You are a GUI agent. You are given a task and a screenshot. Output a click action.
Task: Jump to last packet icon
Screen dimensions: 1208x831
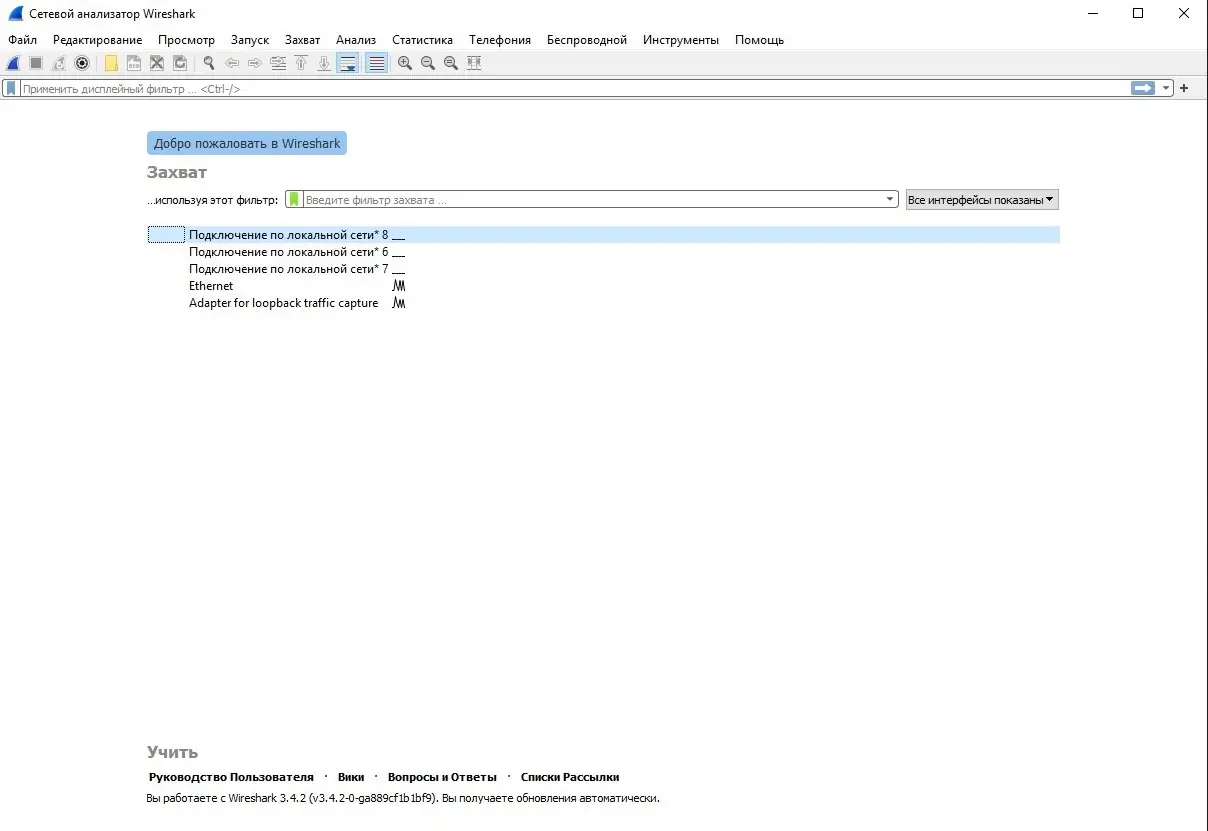pyautogui.click(x=324, y=63)
